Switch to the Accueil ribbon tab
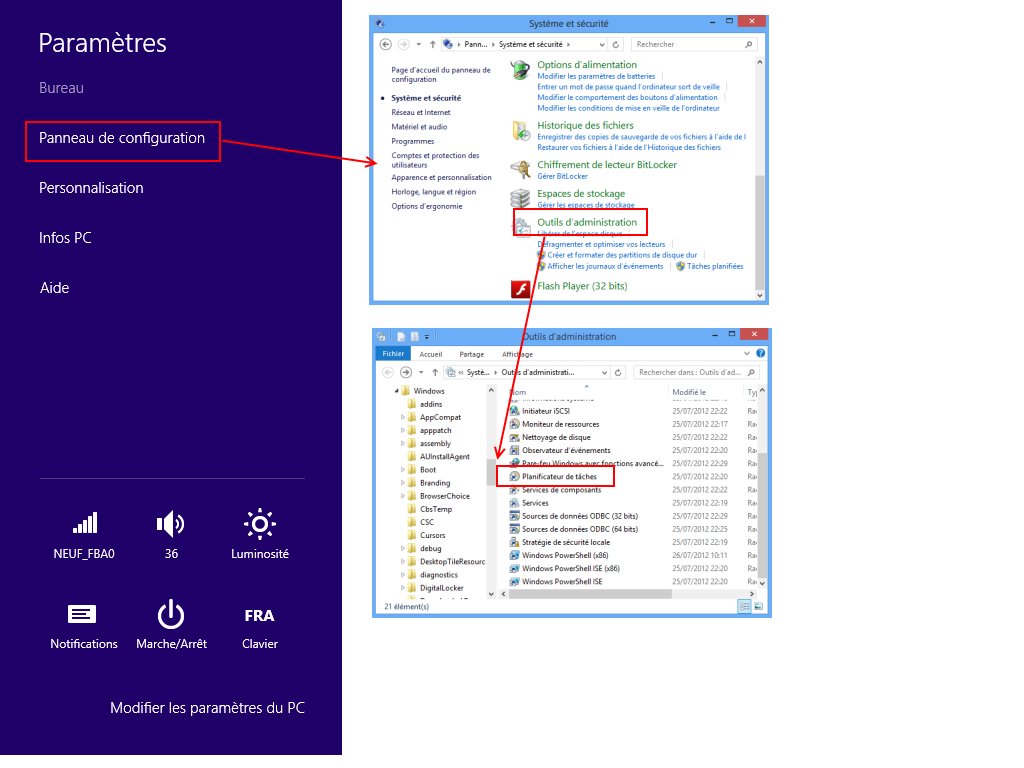Screen dimensions: 1024x768 coord(430,354)
